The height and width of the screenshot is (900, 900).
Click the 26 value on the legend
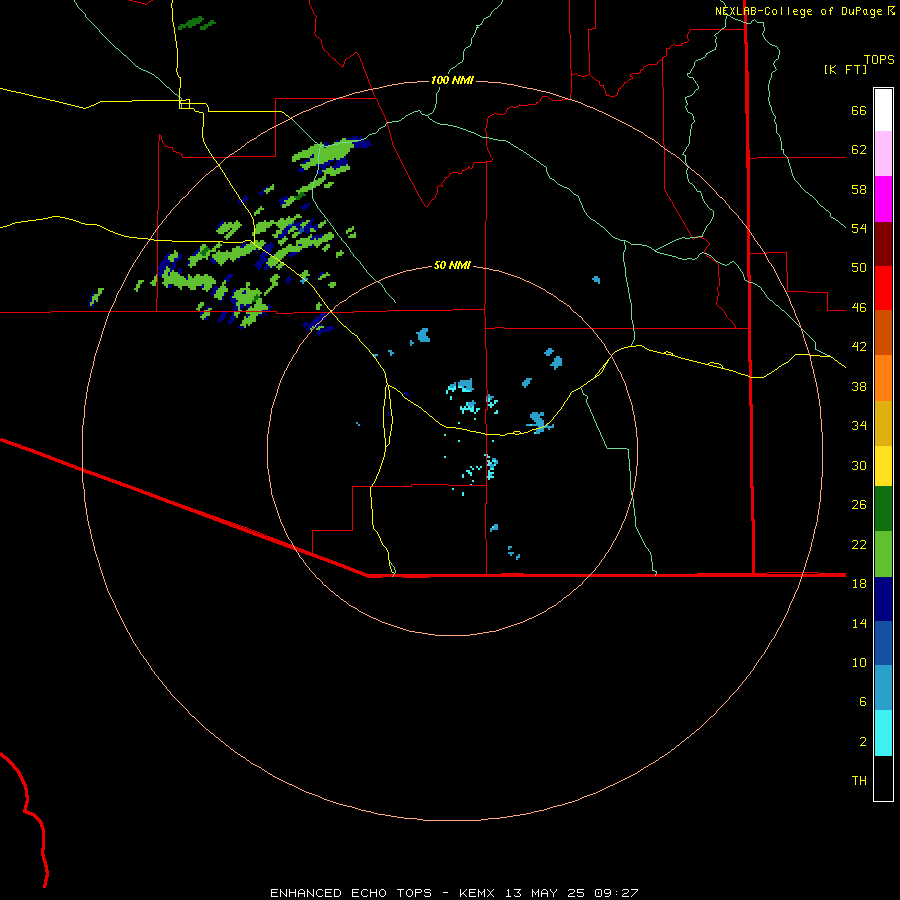click(859, 505)
